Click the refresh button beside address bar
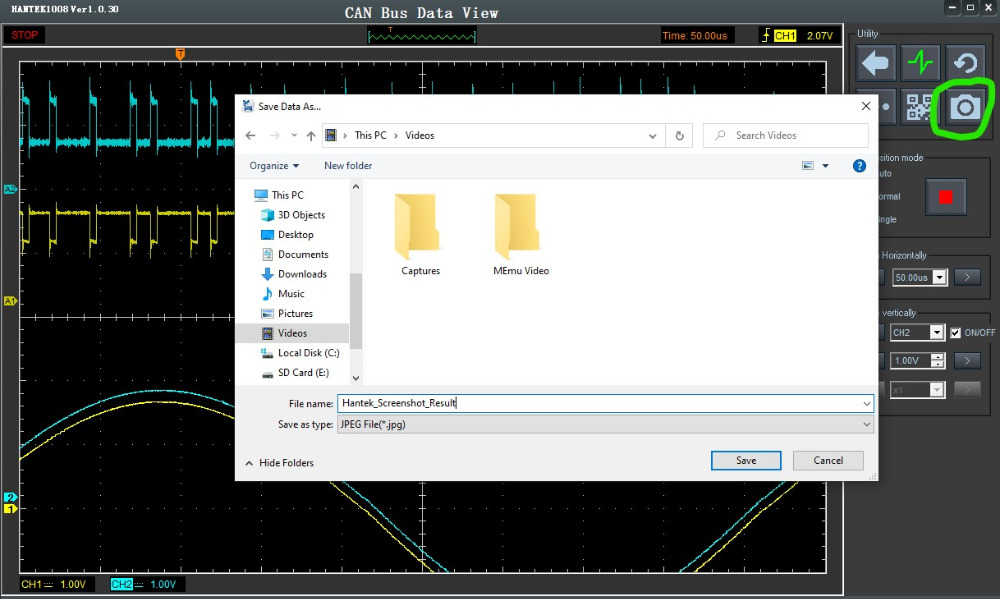1000x599 pixels. click(680, 135)
